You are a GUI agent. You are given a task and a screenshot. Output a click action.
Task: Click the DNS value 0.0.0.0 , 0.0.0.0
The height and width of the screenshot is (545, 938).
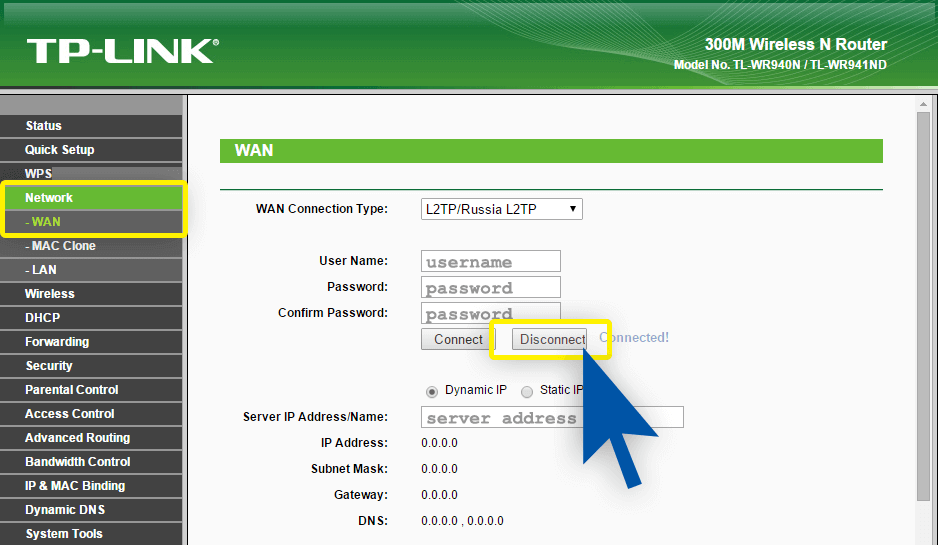(x=462, y=521)
